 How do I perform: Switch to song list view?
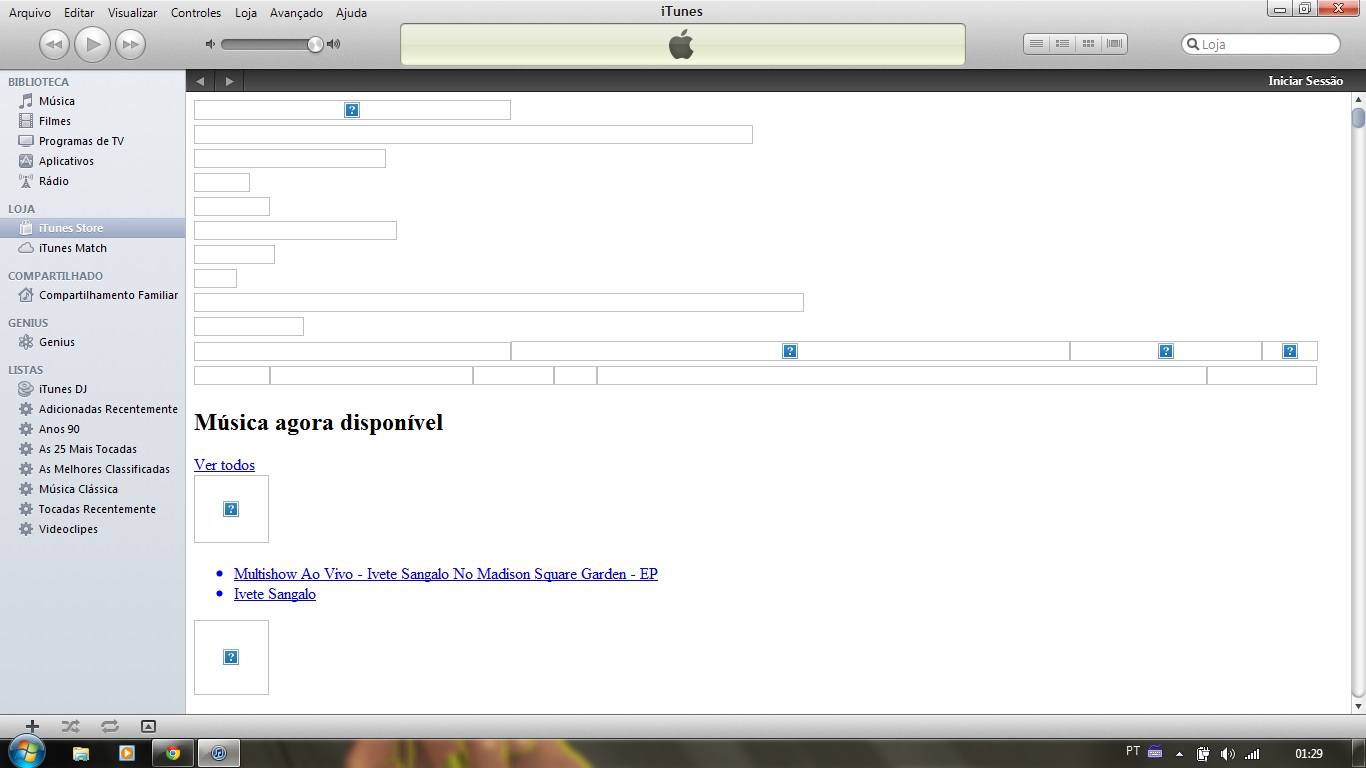(x=1036, y=44)
